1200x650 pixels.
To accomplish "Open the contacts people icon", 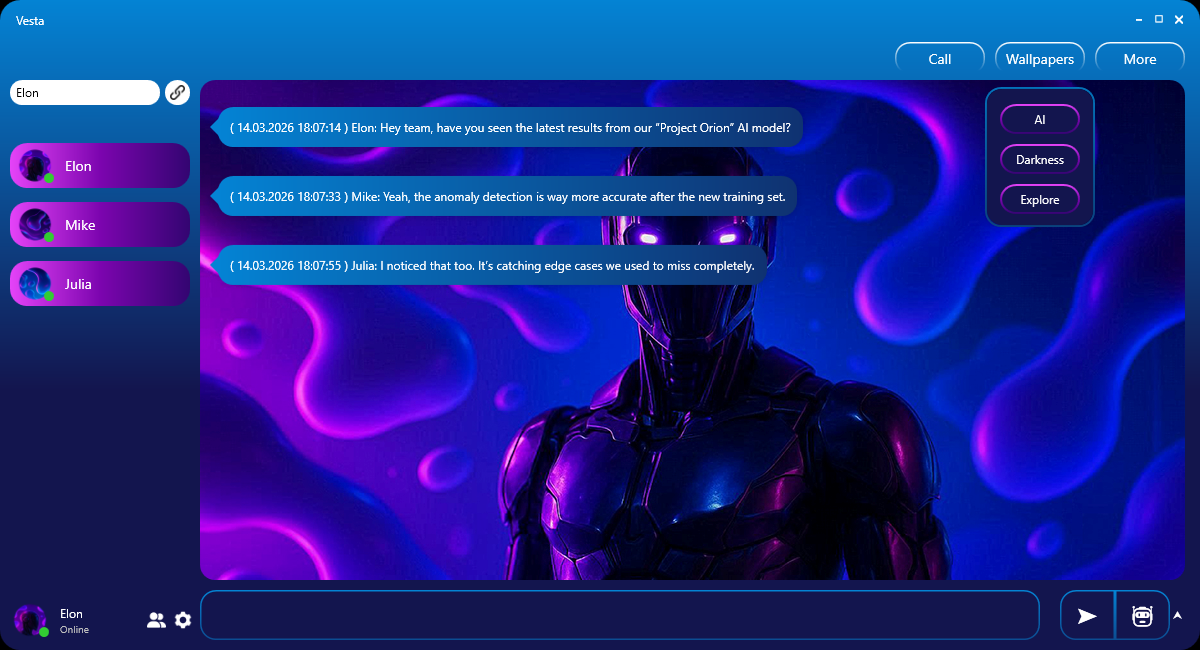I will click(x=156, y=620).
